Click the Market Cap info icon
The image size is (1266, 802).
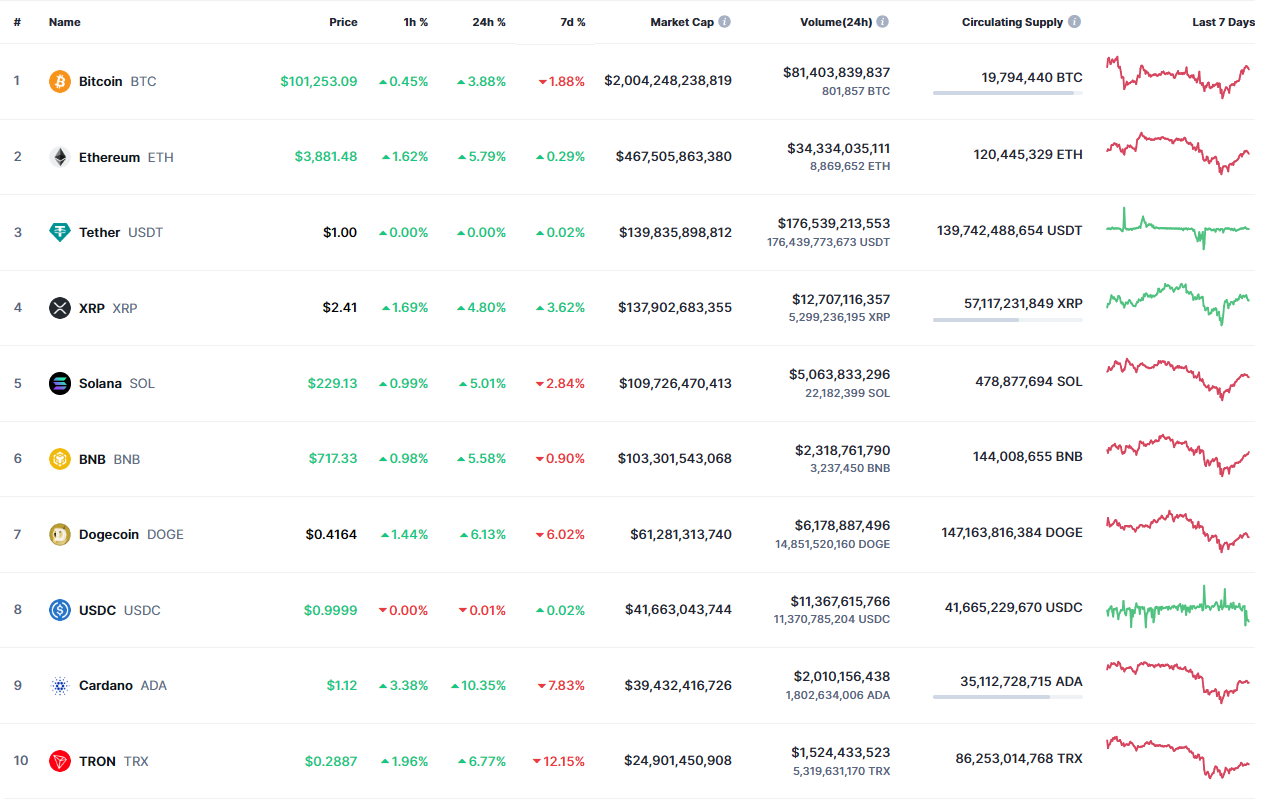725,22
